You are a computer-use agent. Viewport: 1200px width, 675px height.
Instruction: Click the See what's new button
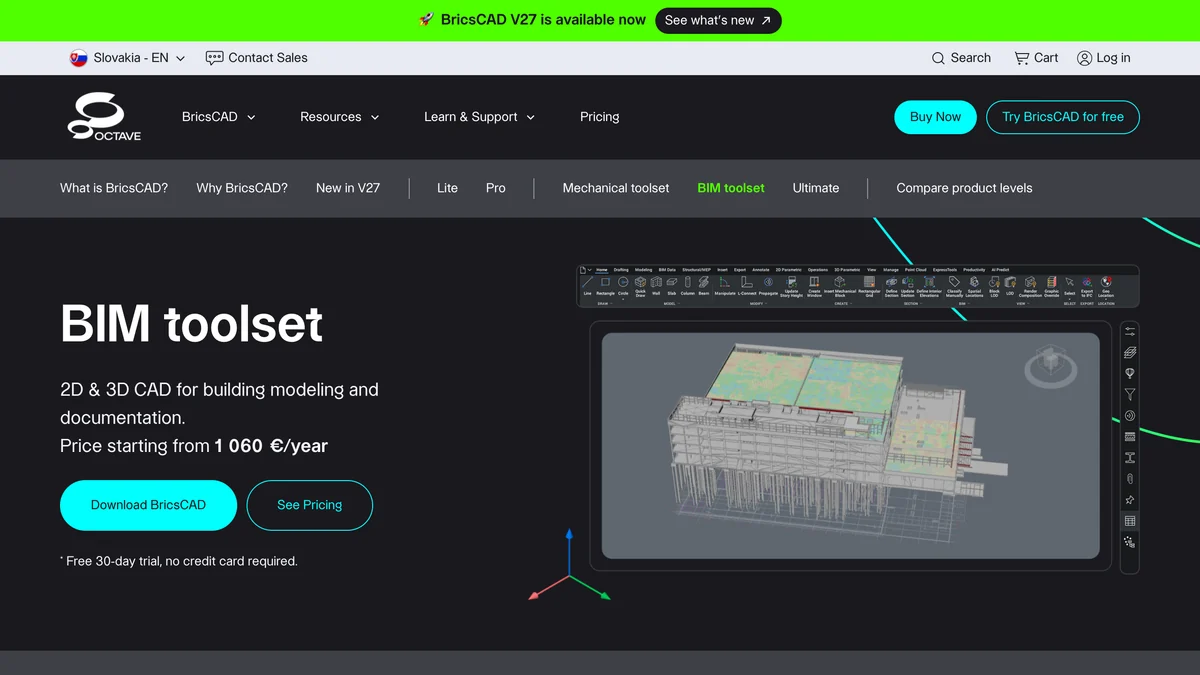click(718, 20)
